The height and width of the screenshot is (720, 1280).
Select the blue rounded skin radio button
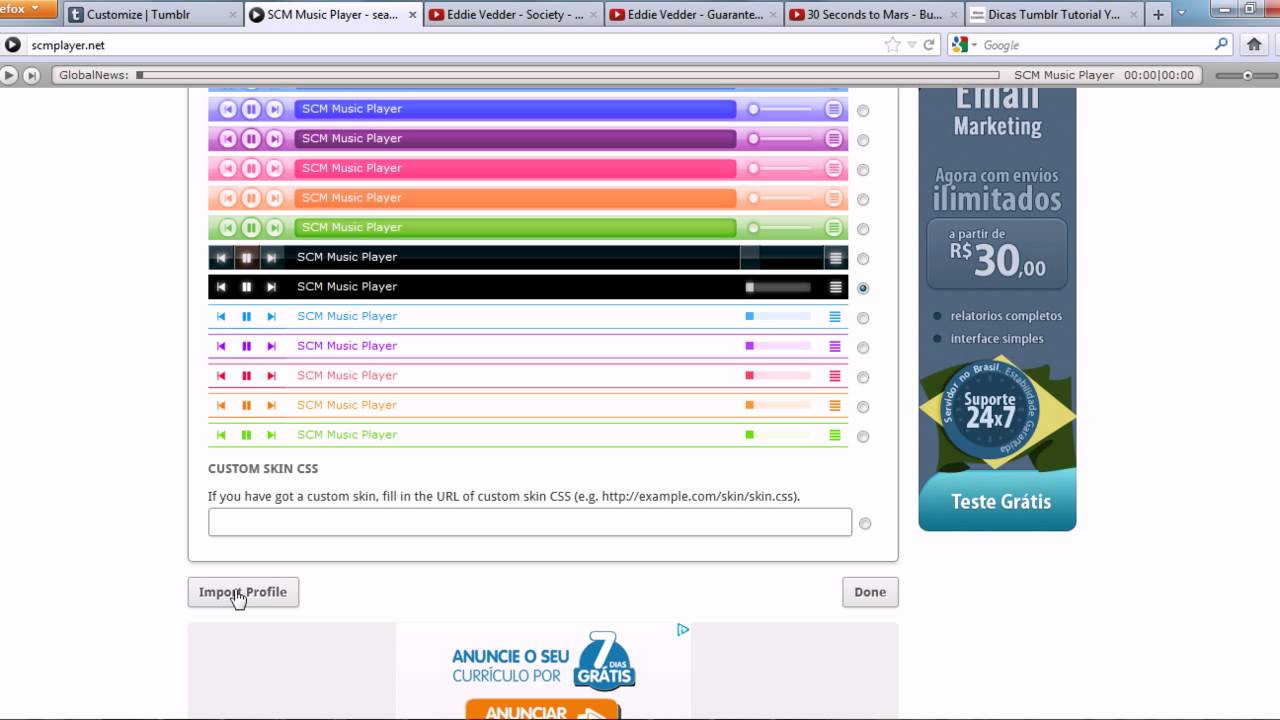[863, 111]
